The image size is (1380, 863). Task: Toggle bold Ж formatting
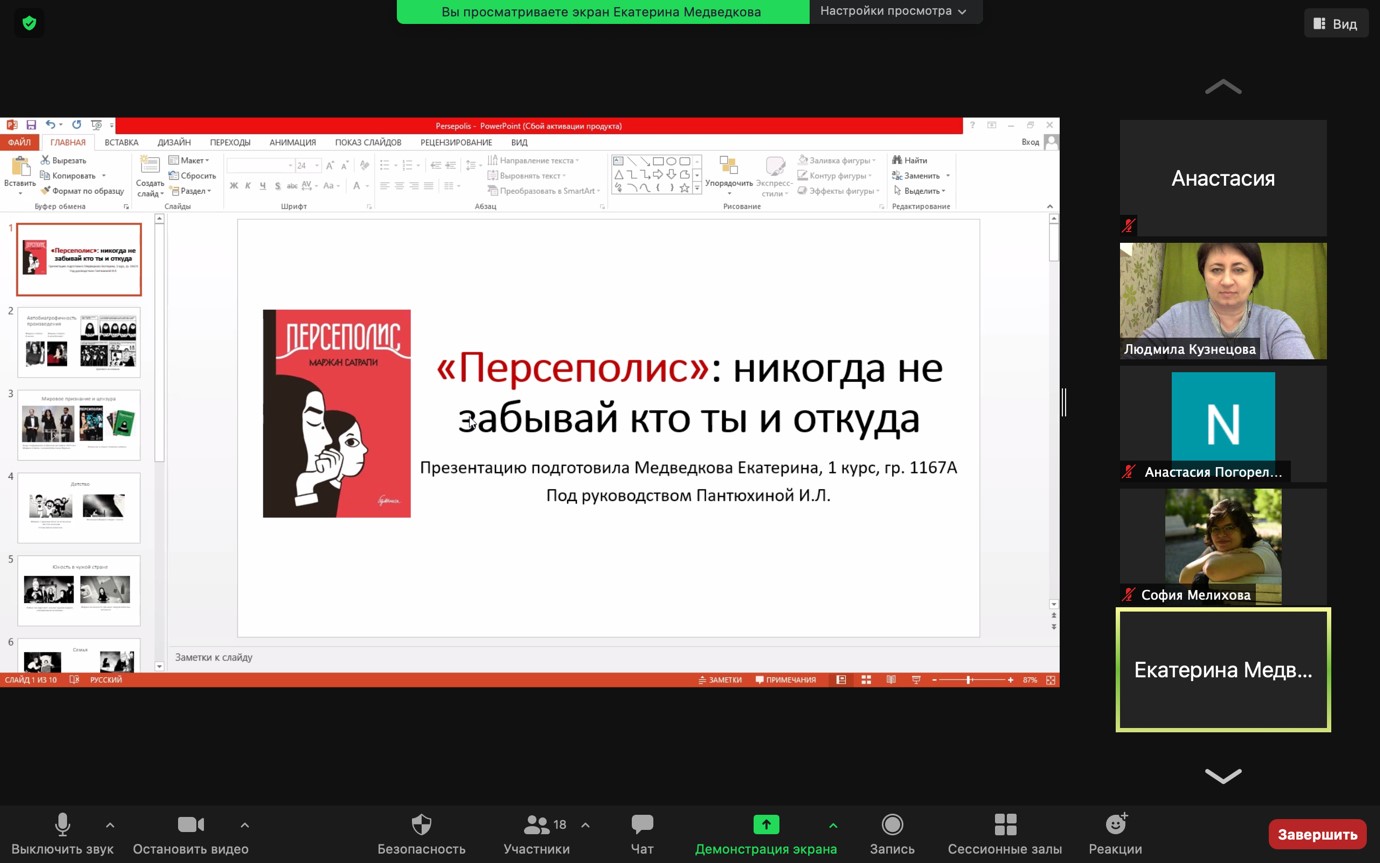pos(234,186)
